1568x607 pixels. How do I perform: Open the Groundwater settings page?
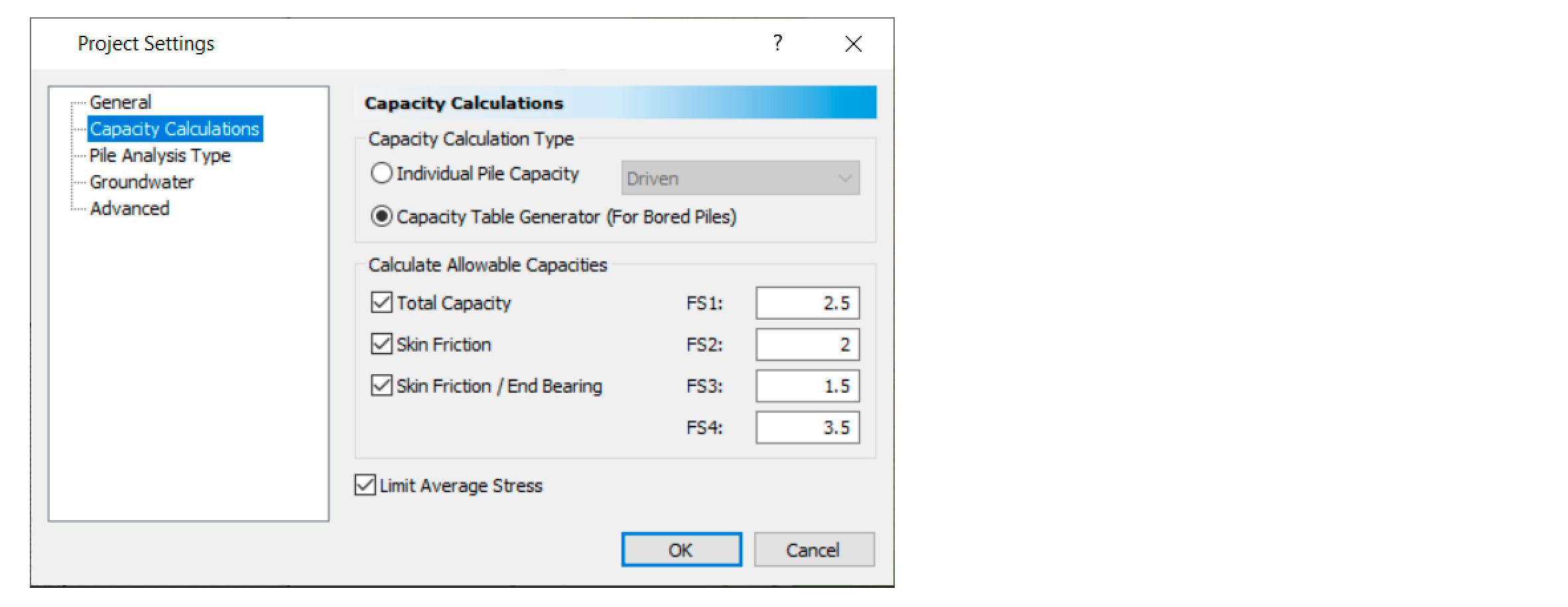[141, 182]
